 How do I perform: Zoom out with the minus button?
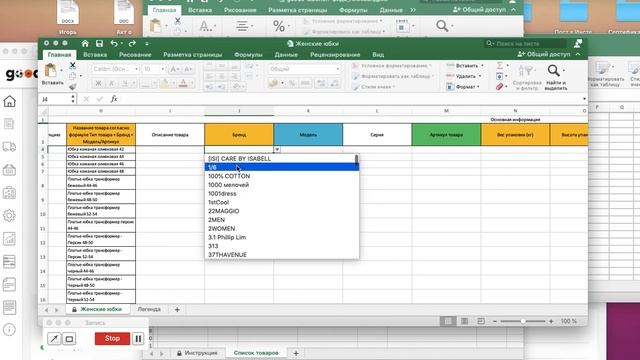(x=495, y=321)
